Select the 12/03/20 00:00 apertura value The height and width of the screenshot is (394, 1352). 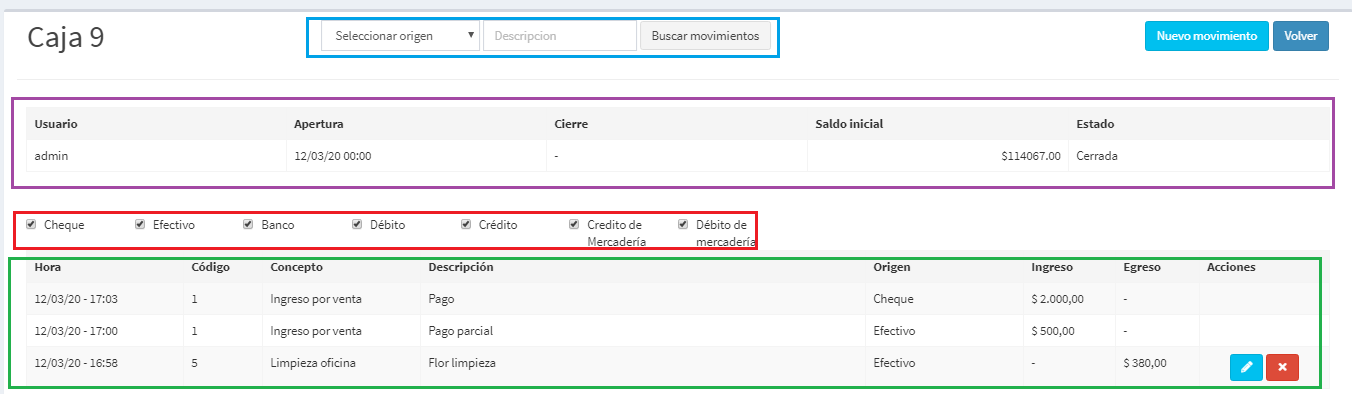[x=333, y=156]
